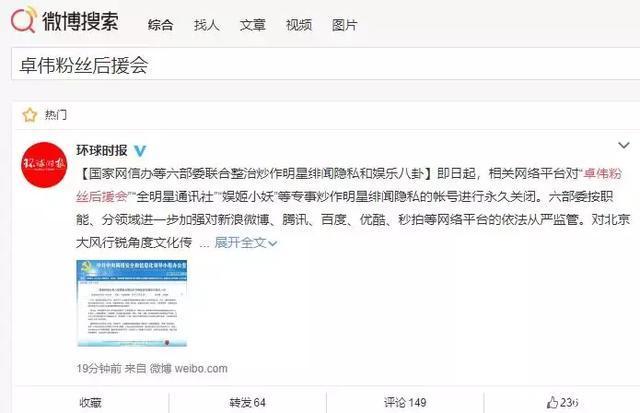This screenshot has height=413, width=640.
Task: Click the Weibo search magnifier logo
Action: pos(24,20)
